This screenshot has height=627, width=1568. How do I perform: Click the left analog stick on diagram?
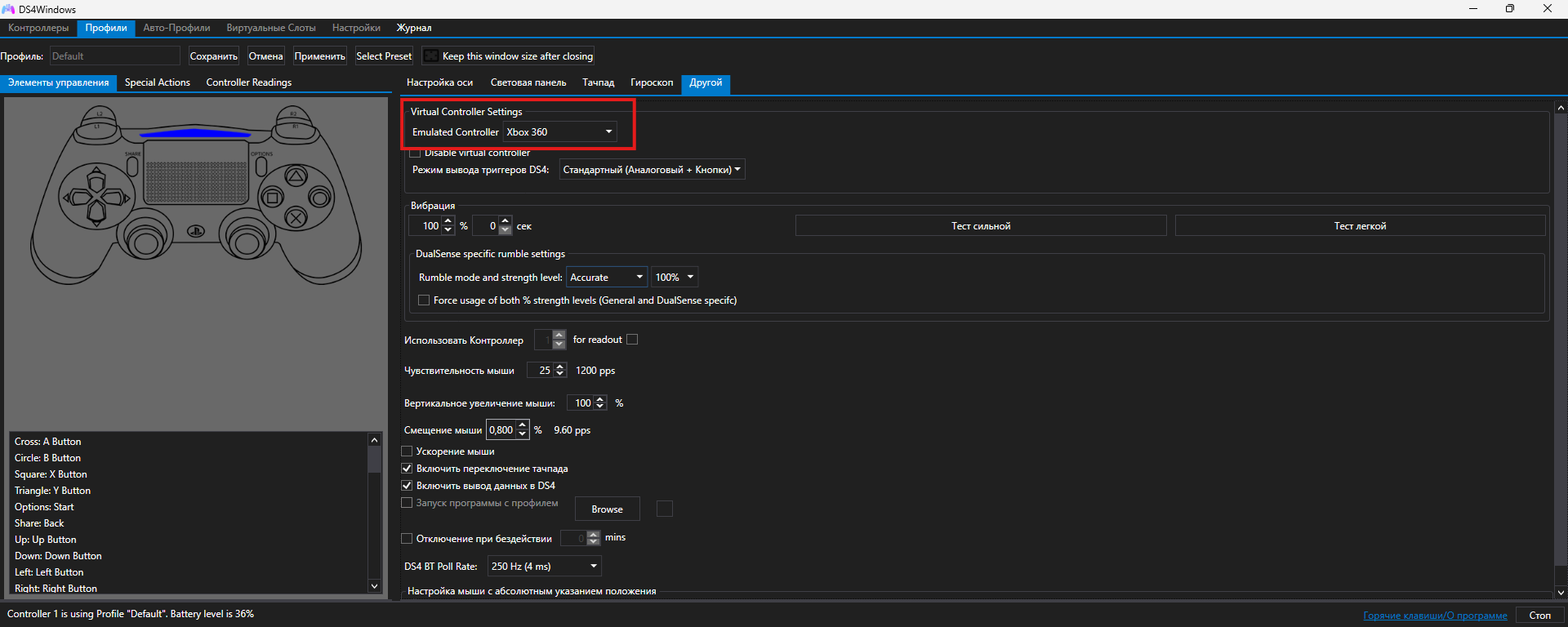click(x=147, y=240)
